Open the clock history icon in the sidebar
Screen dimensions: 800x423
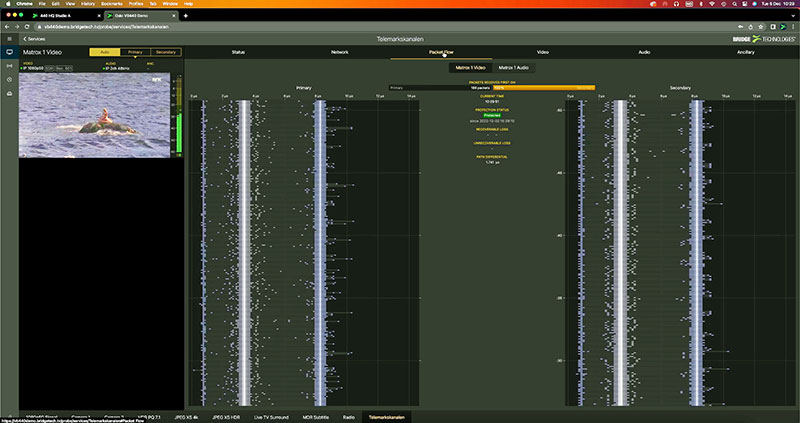(x=9, y=80)
